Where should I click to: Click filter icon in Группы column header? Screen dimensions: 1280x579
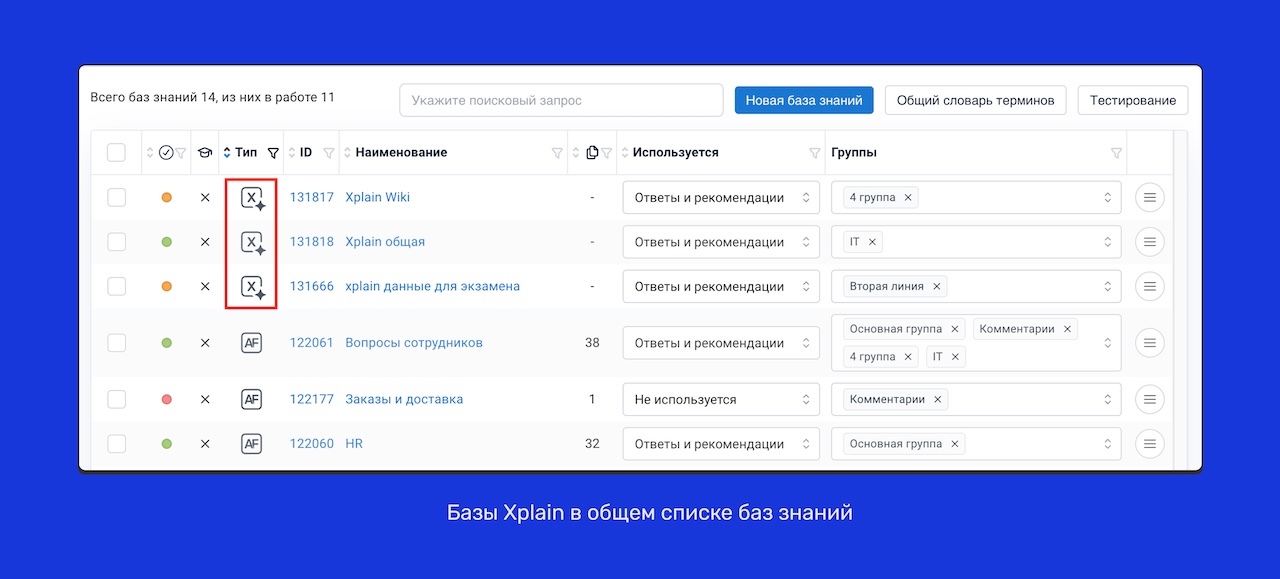tap(1116, 153)
